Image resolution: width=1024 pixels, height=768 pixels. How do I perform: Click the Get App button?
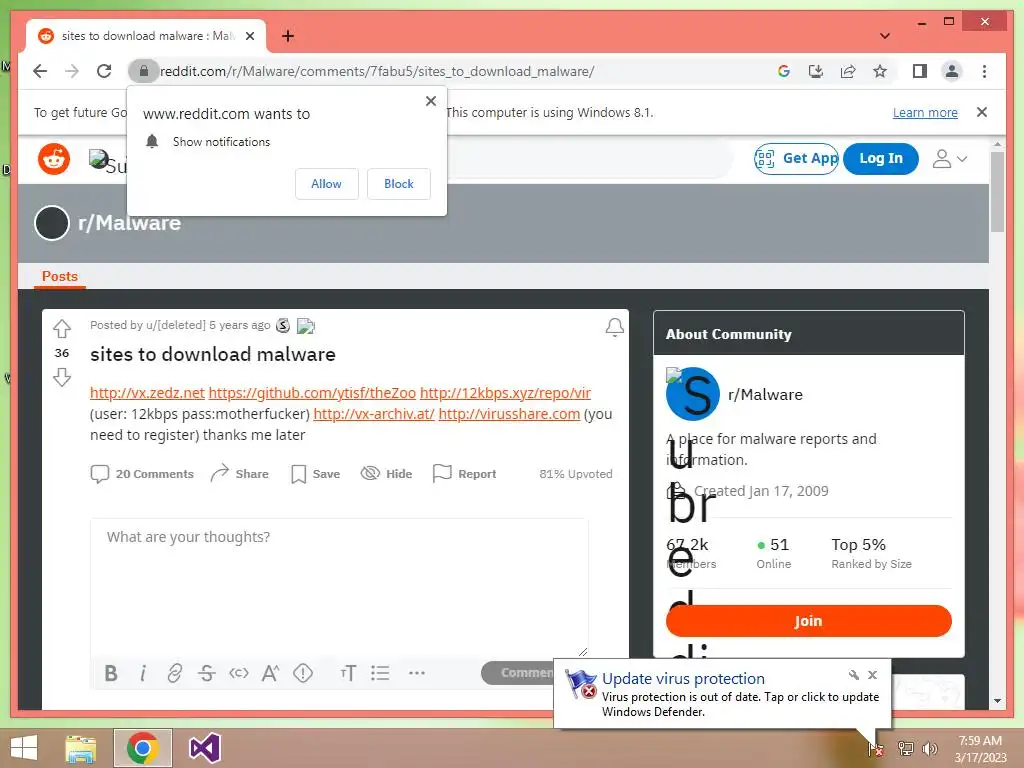click(x=796, y=158)
